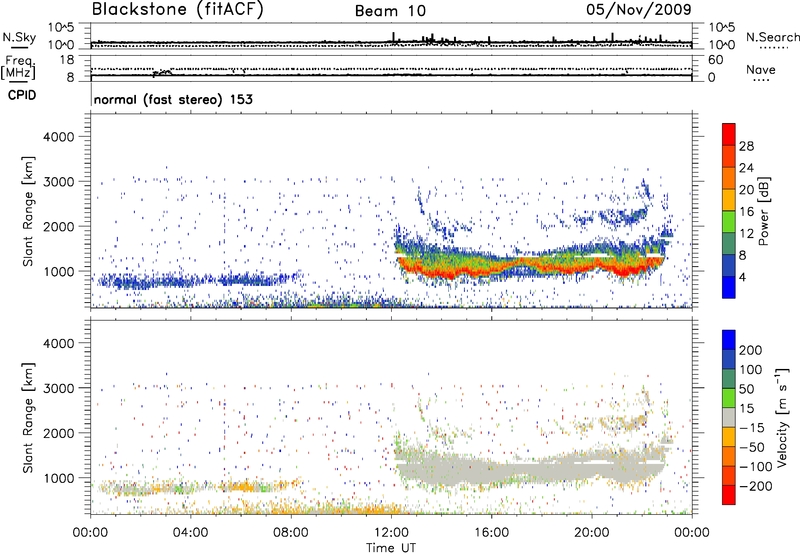Click the "-200" value on the Velocity scale
Viewport: 800px width, 554px height.
[756, 486]
